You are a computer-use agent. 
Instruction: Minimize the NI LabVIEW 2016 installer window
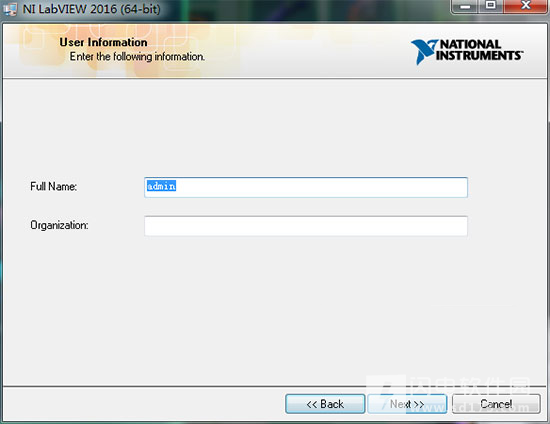coord(465,6)
